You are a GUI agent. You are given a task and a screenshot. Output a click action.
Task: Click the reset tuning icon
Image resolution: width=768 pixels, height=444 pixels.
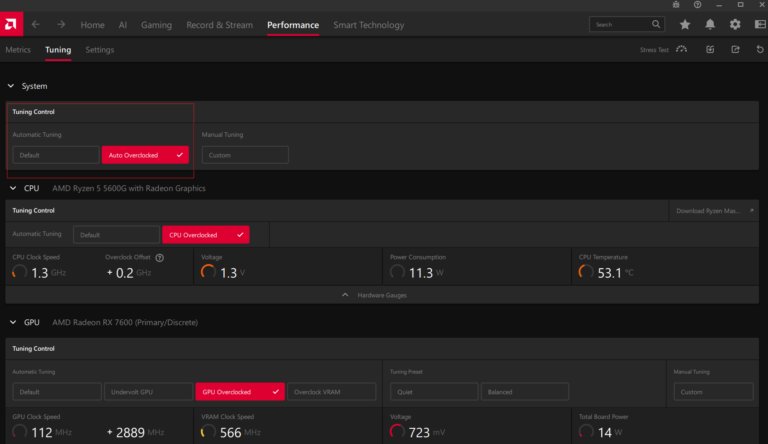[760, 49]
